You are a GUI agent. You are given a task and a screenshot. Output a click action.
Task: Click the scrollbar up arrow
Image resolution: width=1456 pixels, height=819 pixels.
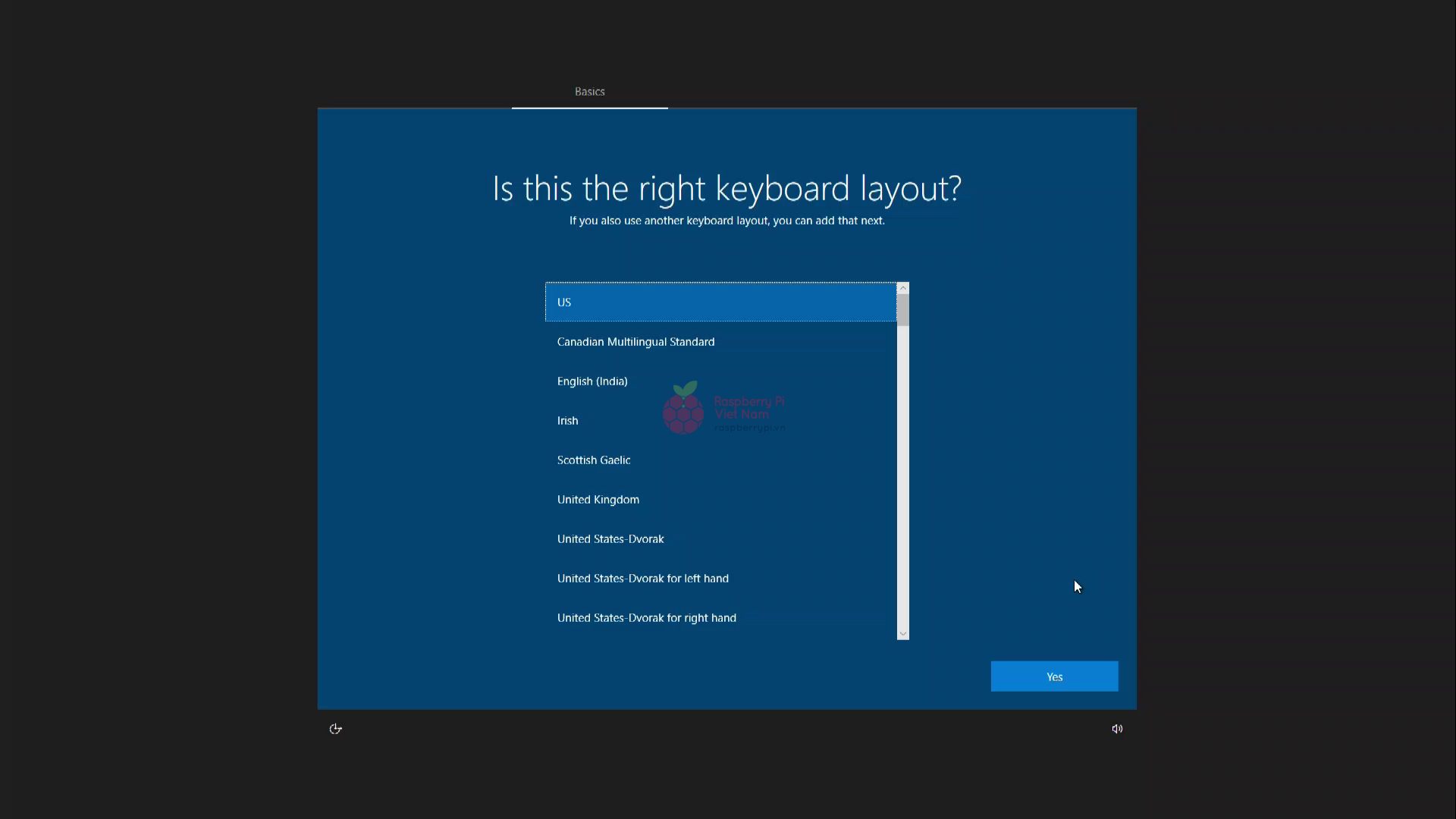click(x=902, y=288)
